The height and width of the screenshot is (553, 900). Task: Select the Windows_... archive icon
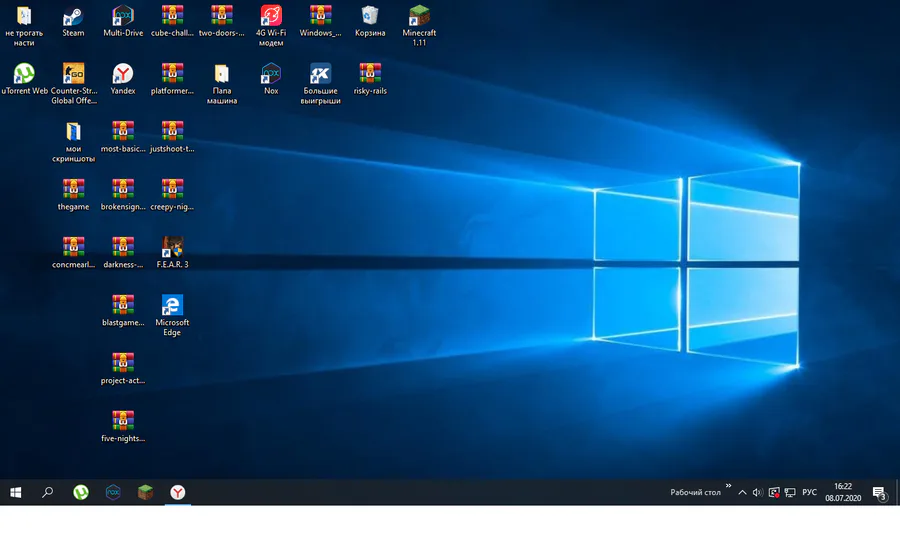pyautogui.click(x=320, y=22)
